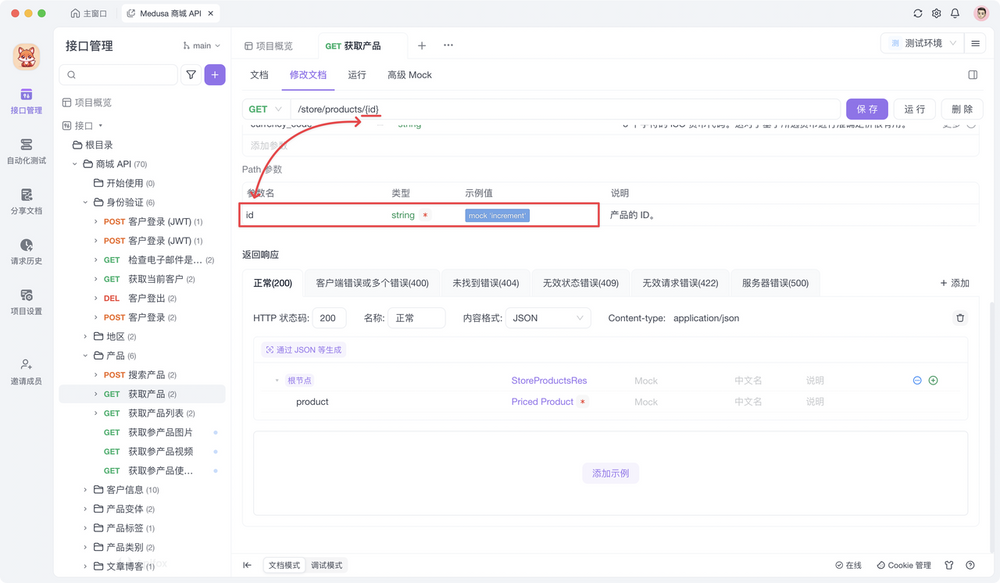Collapse the left panel with the bottom arrow
Screen dimensions: 1000x583
245,565
